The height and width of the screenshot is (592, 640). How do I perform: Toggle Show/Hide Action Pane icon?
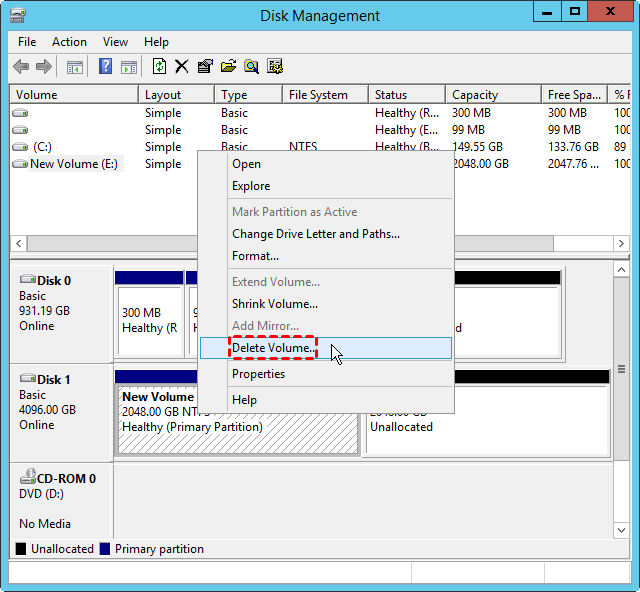129,67
